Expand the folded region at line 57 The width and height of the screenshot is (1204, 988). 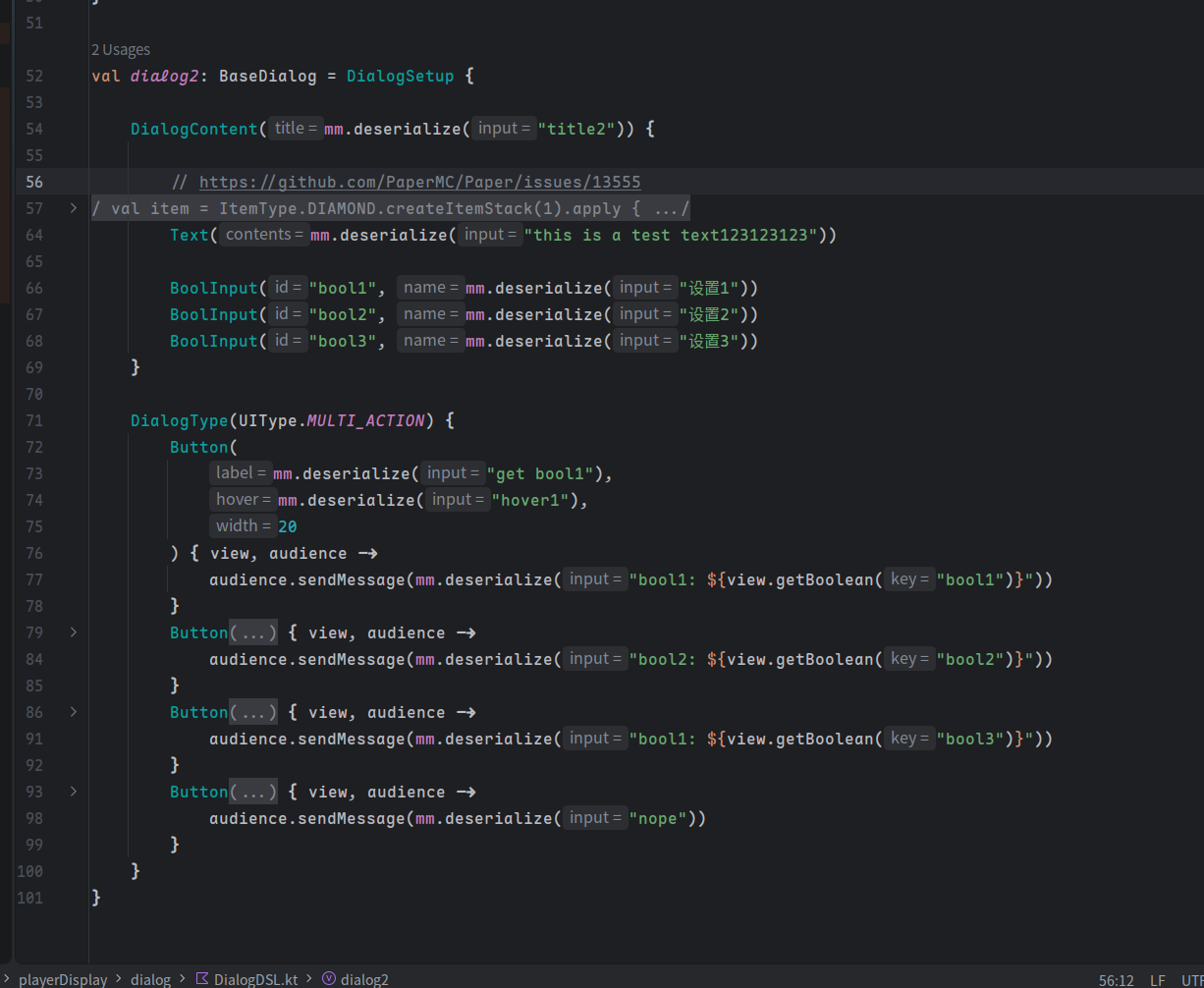click(x=74, y=208)
